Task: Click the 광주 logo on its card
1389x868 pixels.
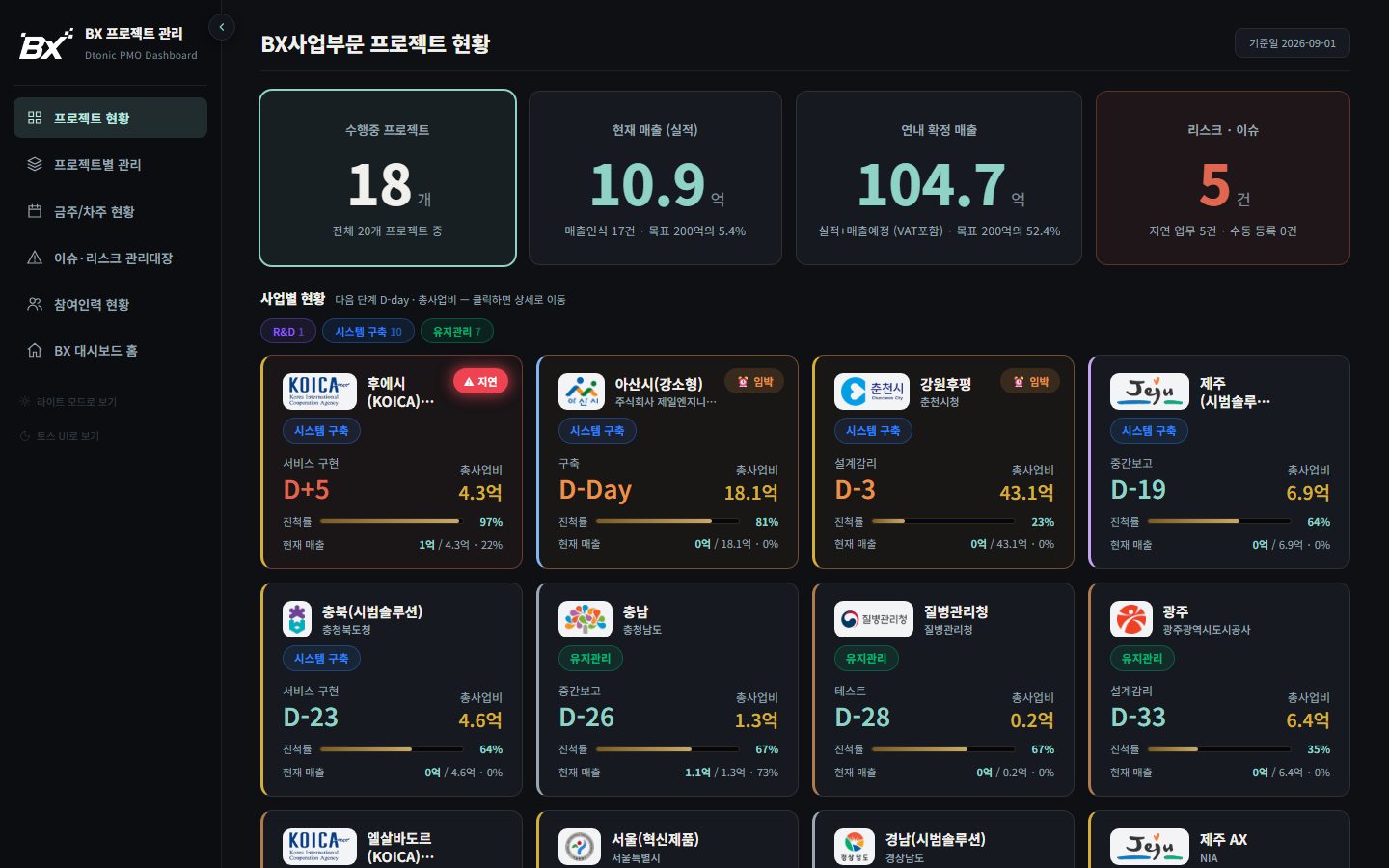Action: pyautogui.click(x=1131, y=619)
